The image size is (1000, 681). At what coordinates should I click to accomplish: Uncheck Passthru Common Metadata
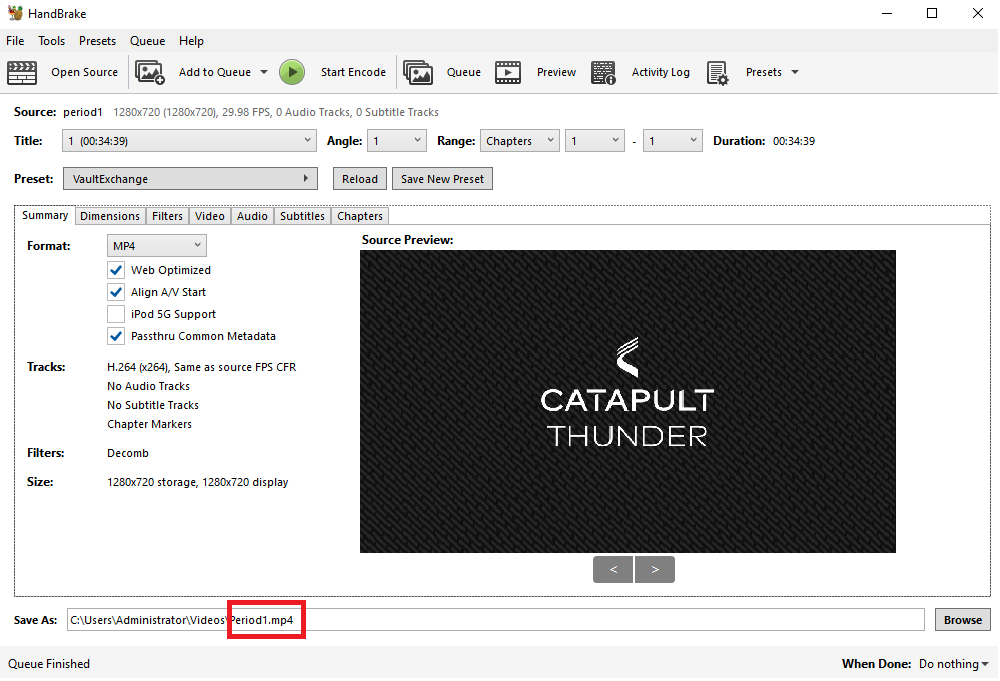click(x=116, y=335)
